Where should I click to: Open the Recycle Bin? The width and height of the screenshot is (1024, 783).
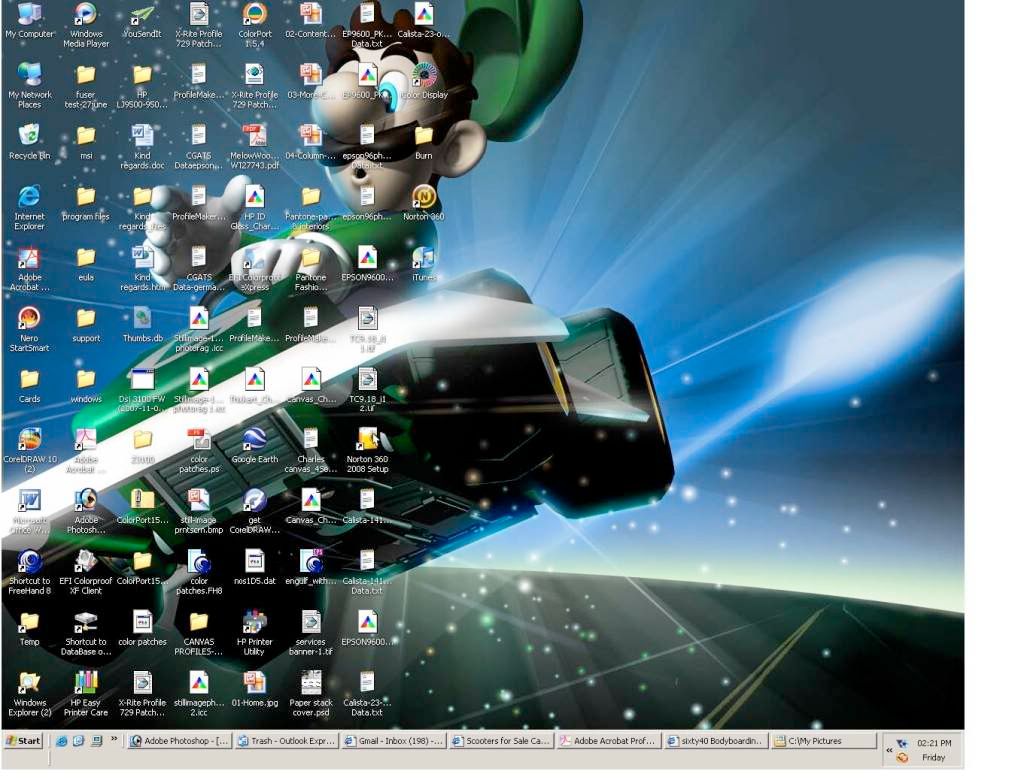(29, 142)
